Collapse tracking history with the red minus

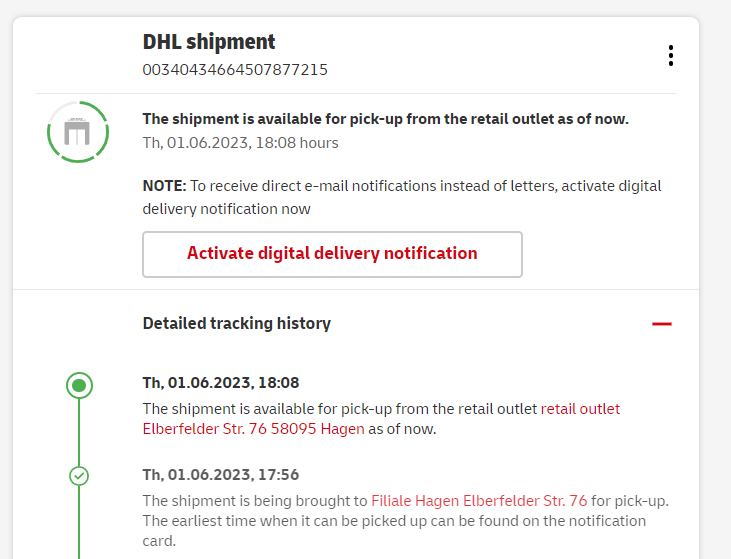coord(661,324)
